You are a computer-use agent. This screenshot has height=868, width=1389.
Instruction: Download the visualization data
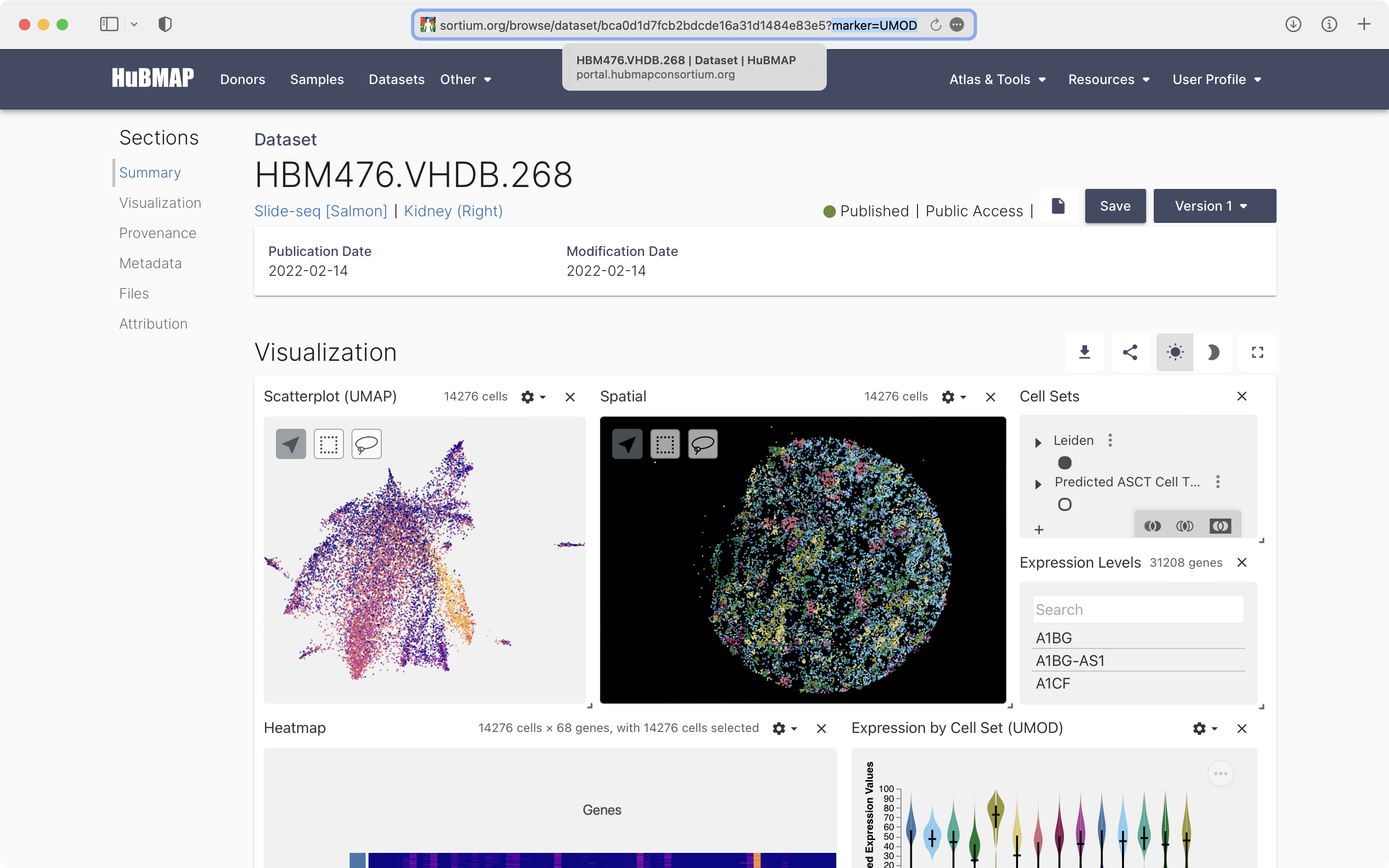point(1084,352)
